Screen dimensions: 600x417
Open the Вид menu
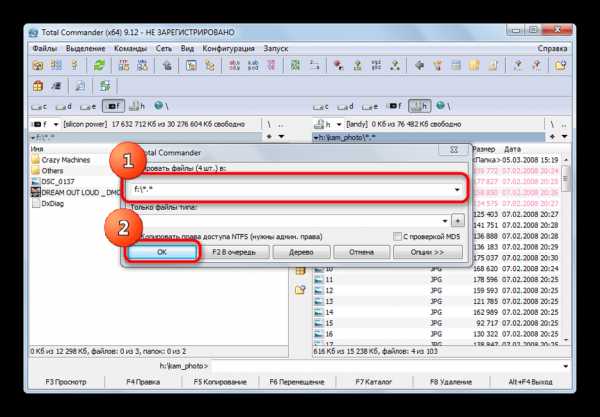pyautogui.click(x=187, y=49)
